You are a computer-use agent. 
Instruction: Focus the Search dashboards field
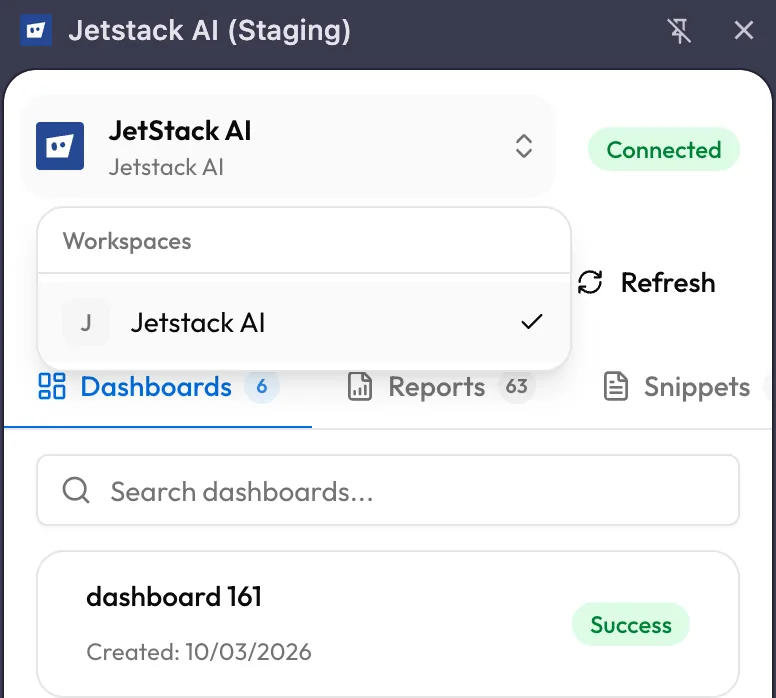(x=388, y=491)
